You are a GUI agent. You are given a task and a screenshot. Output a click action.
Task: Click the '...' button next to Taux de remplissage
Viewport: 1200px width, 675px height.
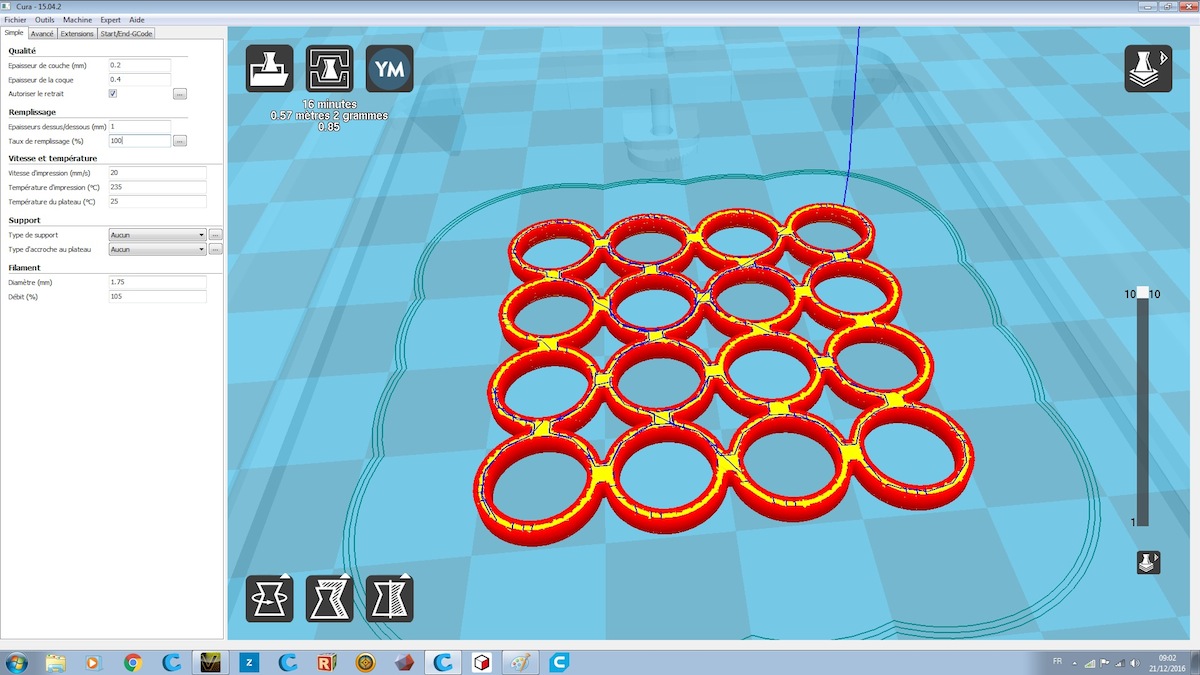click(x=180, y=141)
